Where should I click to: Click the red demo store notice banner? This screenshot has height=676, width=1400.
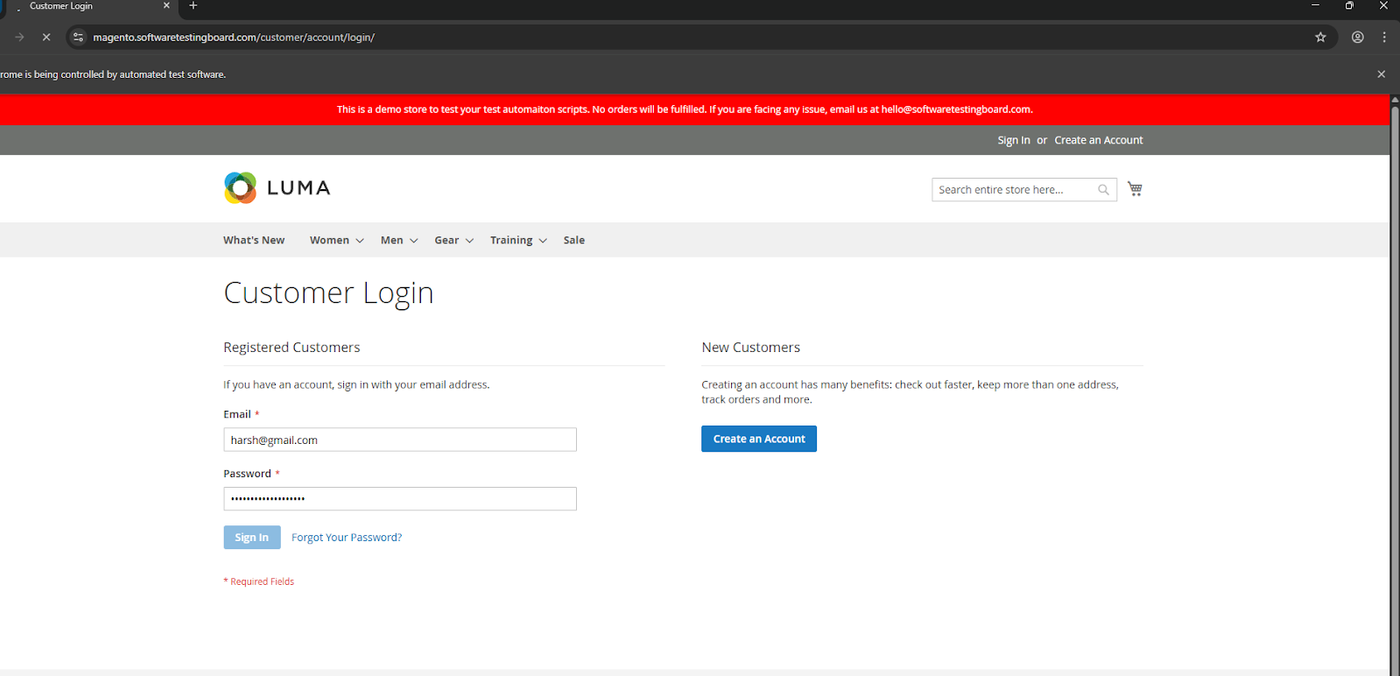point(695,110)
